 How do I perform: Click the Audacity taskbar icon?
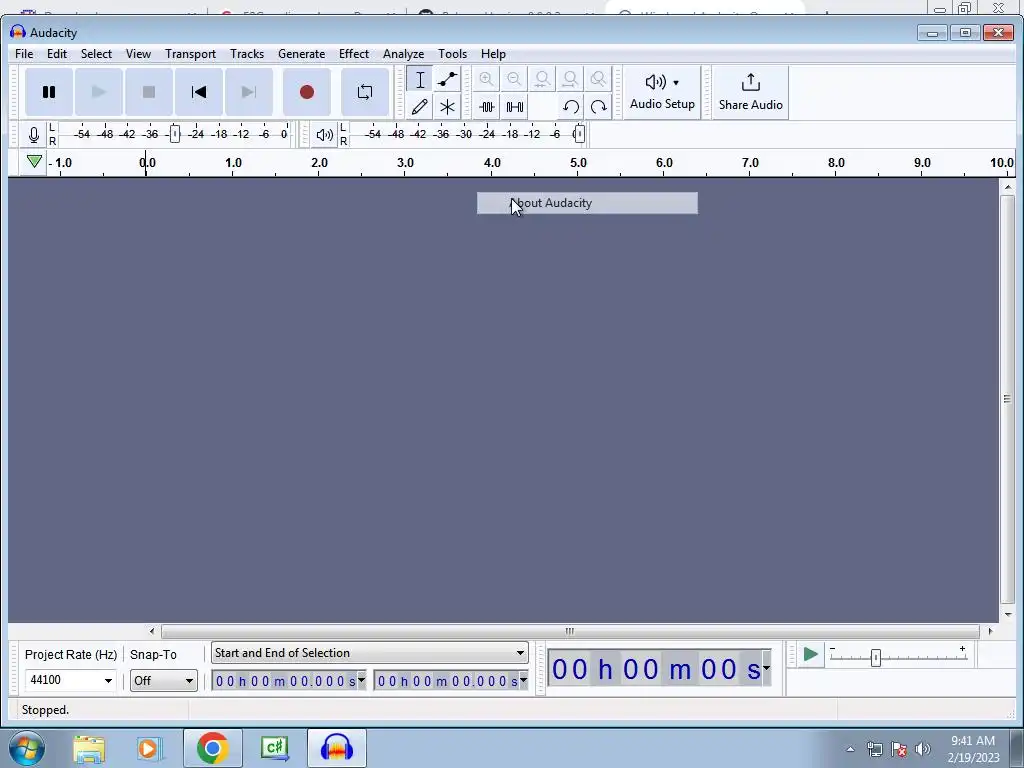tap(336, 748)
